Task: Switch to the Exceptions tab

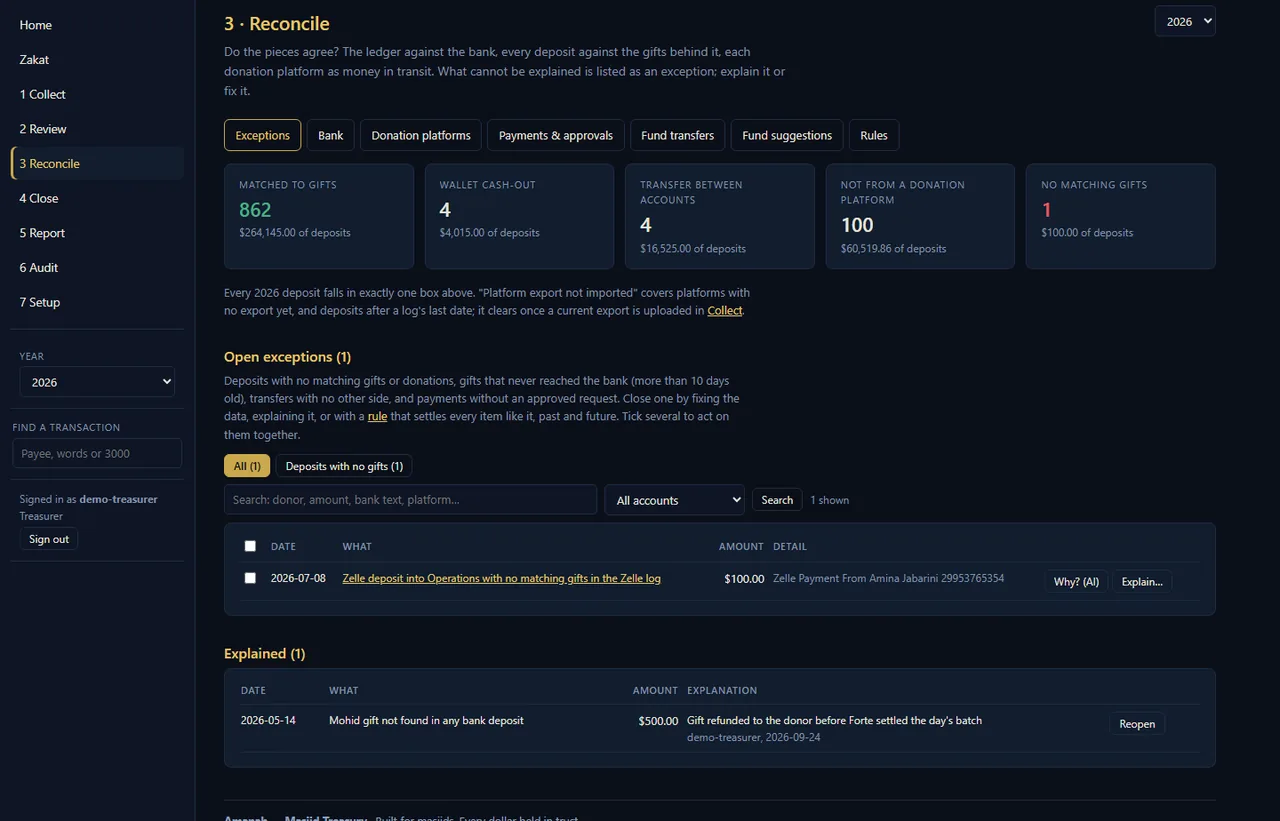Action: [262, 135]
